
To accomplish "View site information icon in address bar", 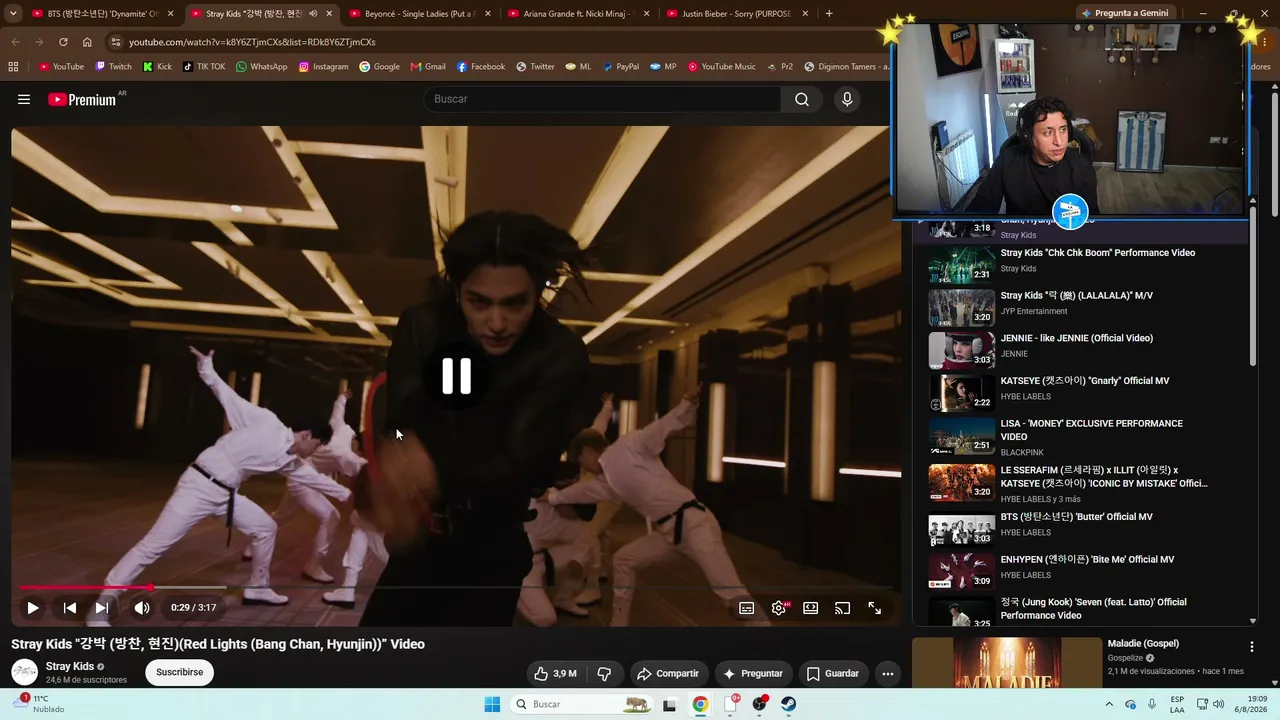I will (x=115, y=42).
